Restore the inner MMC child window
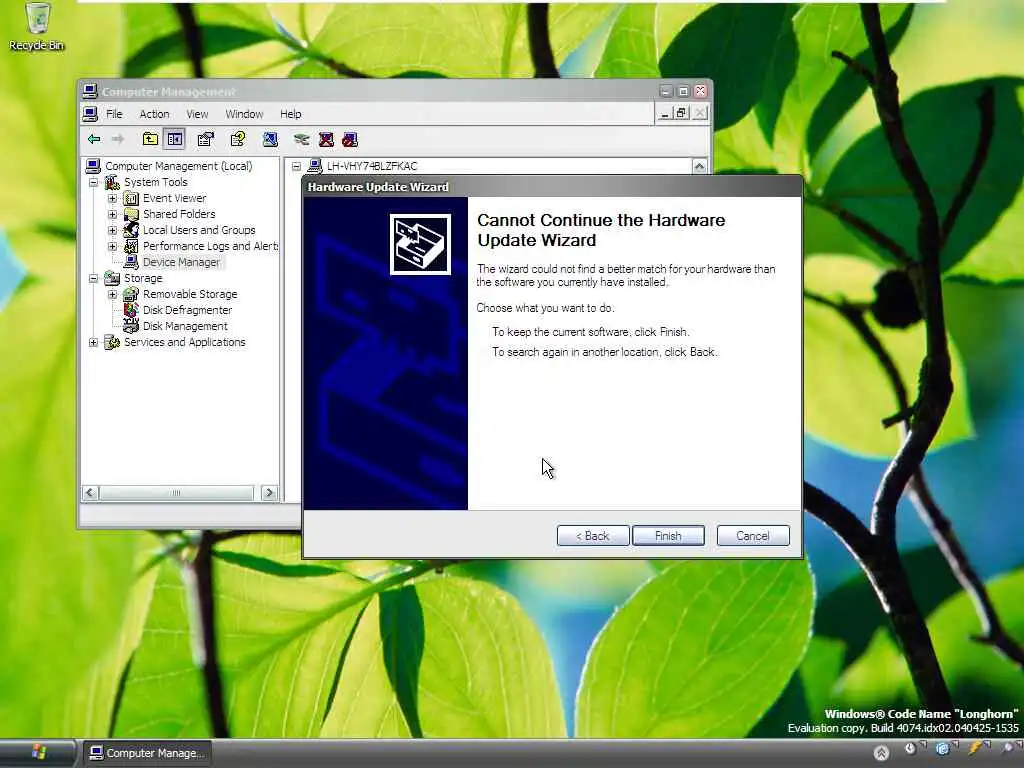The image size is (1024, 768). (681, 113)
